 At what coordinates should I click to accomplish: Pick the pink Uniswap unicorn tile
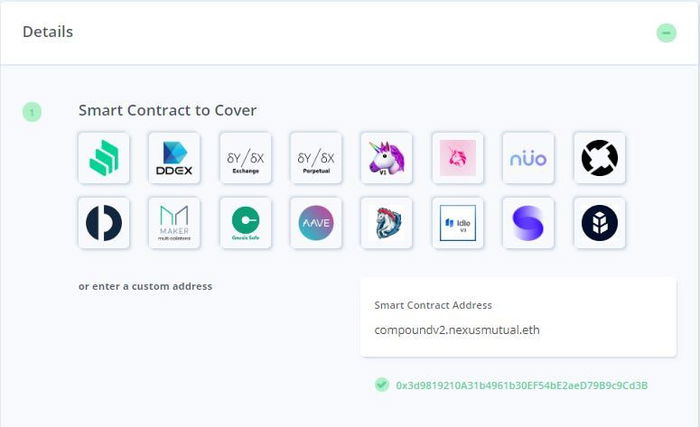(x=458, y=158)
